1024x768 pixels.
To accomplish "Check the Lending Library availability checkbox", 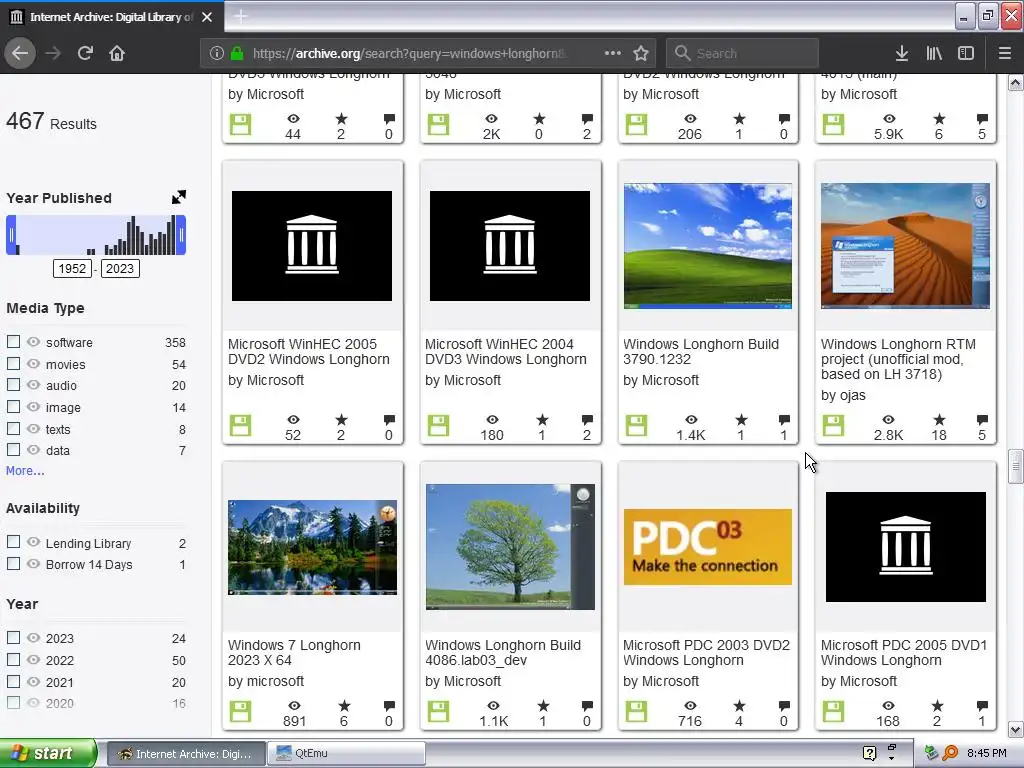I will click(13, 542).
